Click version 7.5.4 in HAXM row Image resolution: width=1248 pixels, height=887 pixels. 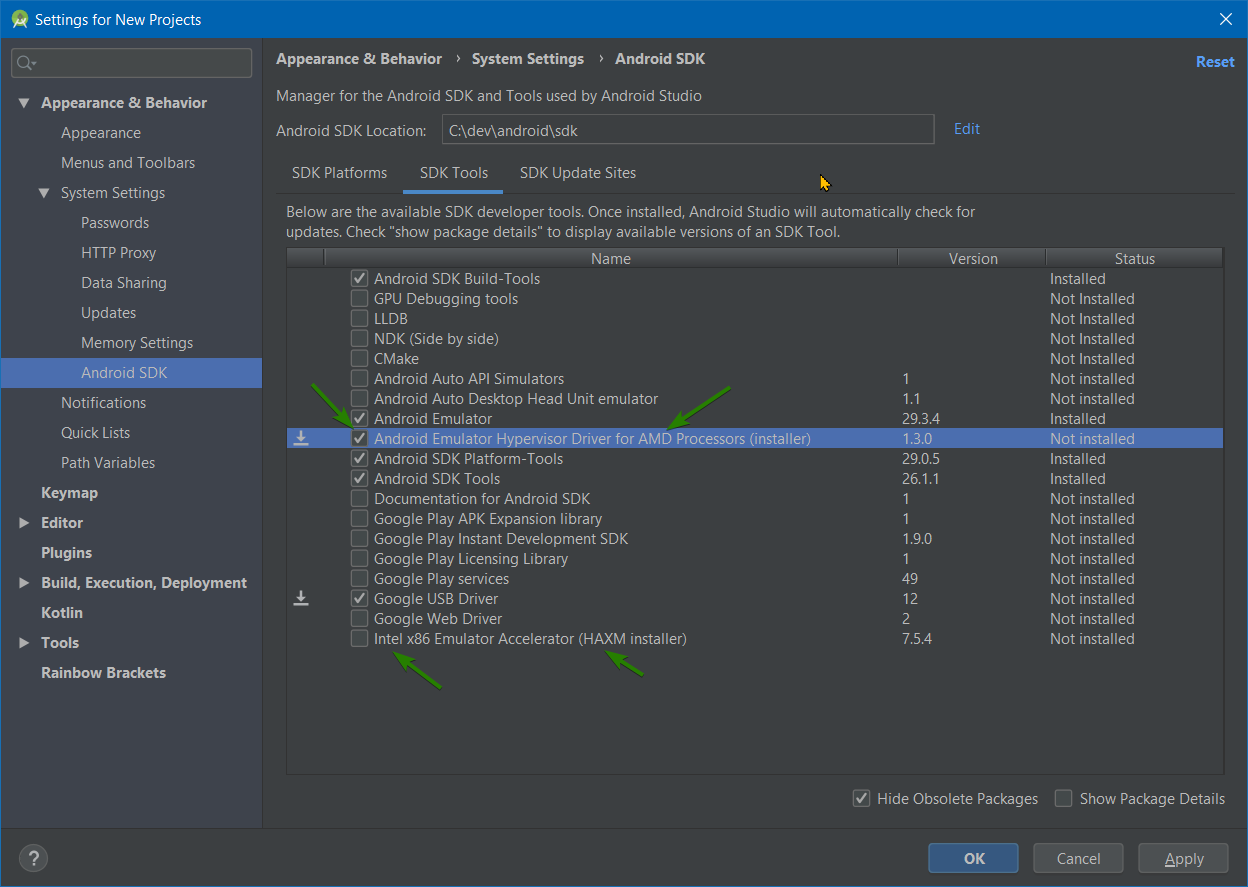coord(917,639)
